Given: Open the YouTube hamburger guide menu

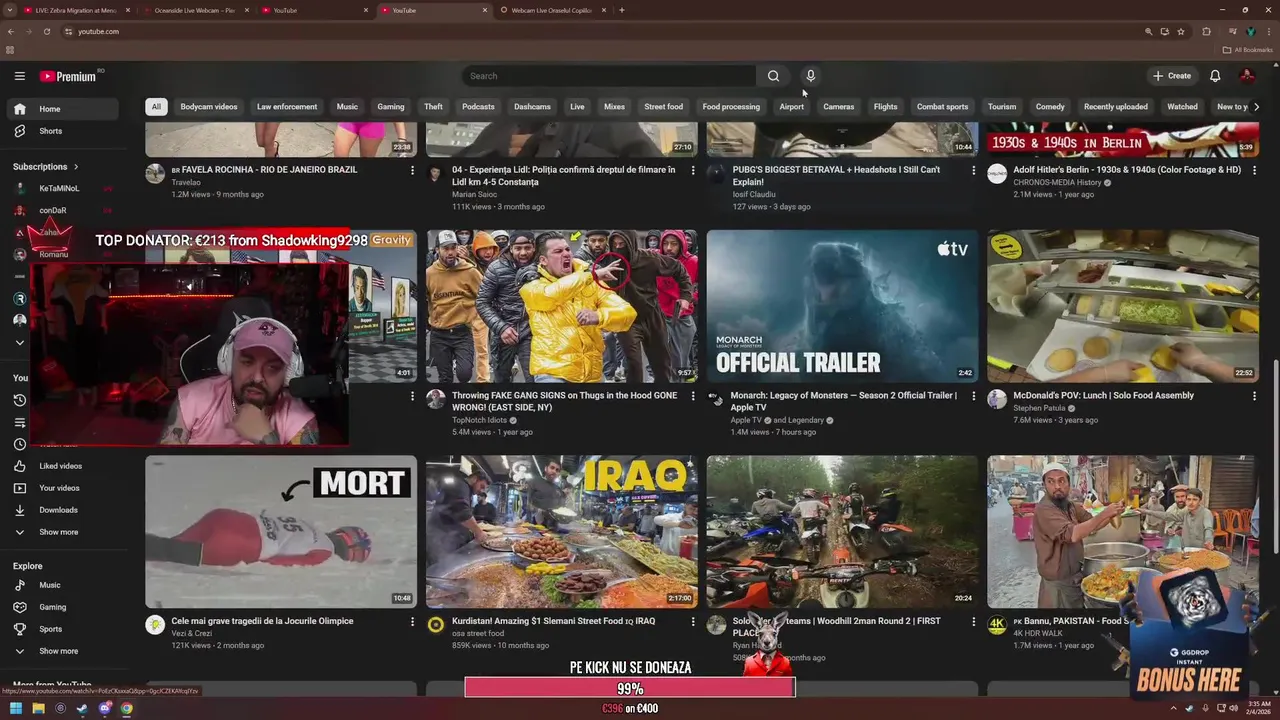Looking at the screenshot, I should click(19, 76).
